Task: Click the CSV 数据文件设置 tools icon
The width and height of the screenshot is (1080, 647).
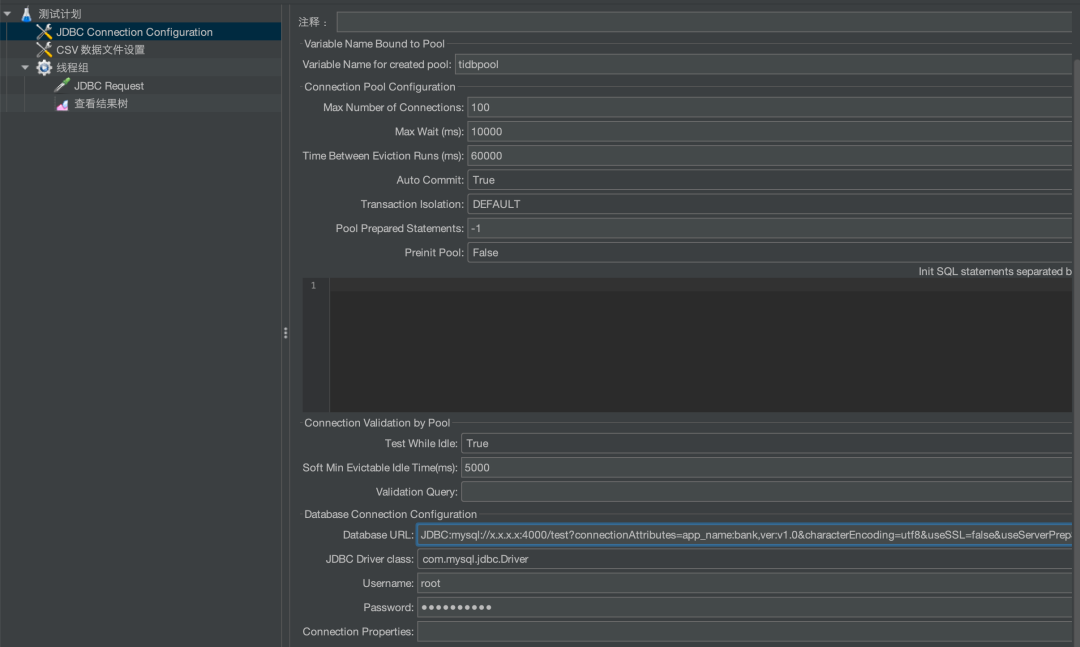Action: click(44, 50)
